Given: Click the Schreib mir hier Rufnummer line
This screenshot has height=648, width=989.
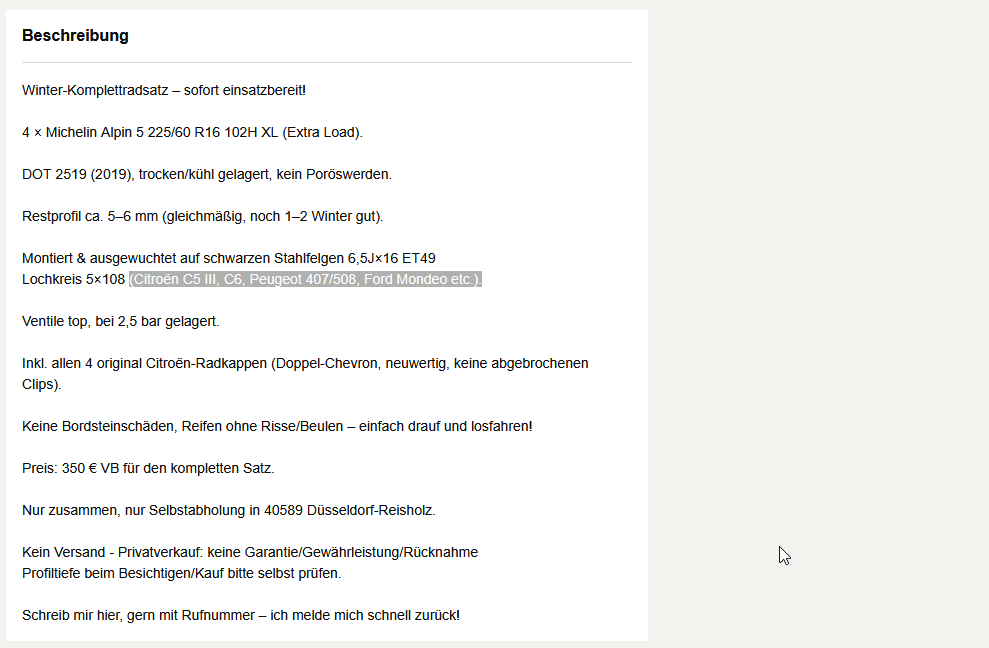Looking at the screenshot, I should coord(241,615).
